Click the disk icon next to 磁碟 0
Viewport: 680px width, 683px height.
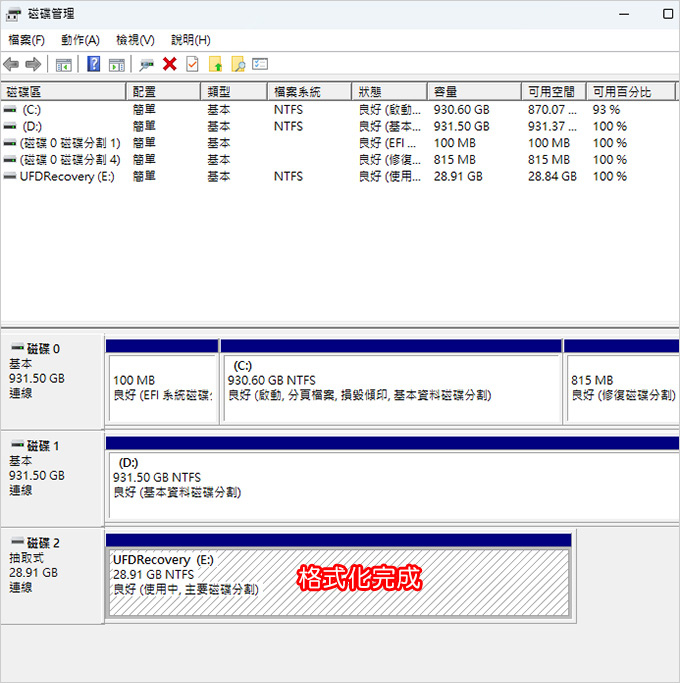click(17, 347)
